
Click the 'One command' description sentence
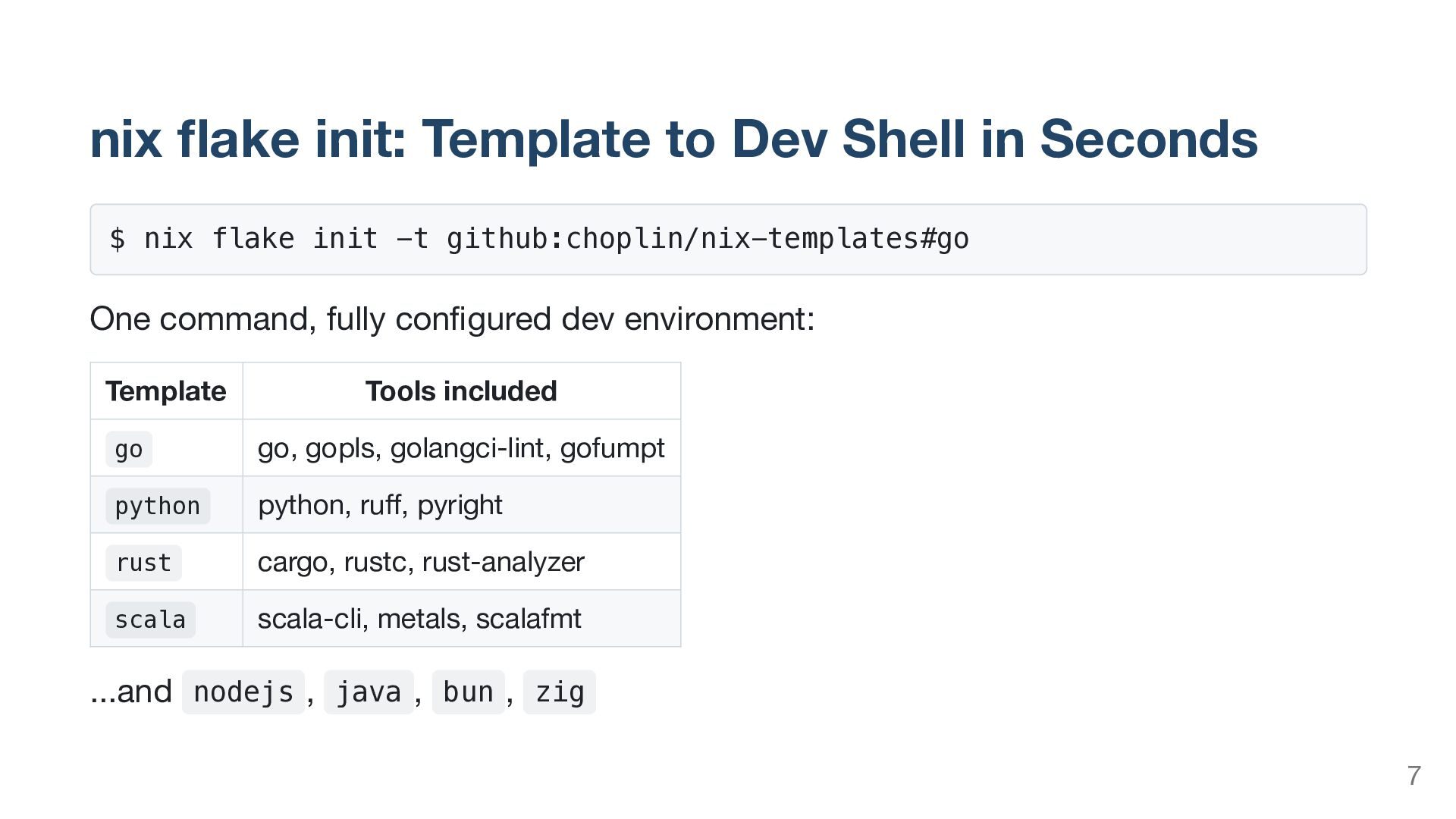pyautogui.click(x=452, y=318)
